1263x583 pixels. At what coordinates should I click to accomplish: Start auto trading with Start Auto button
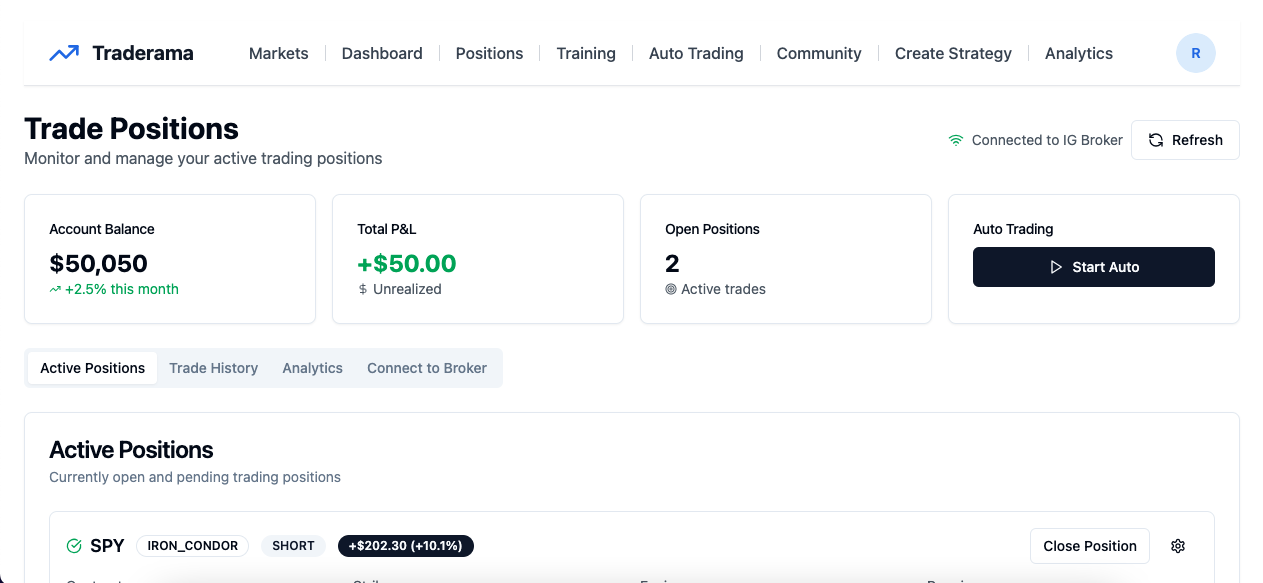tap(1094, 267)
